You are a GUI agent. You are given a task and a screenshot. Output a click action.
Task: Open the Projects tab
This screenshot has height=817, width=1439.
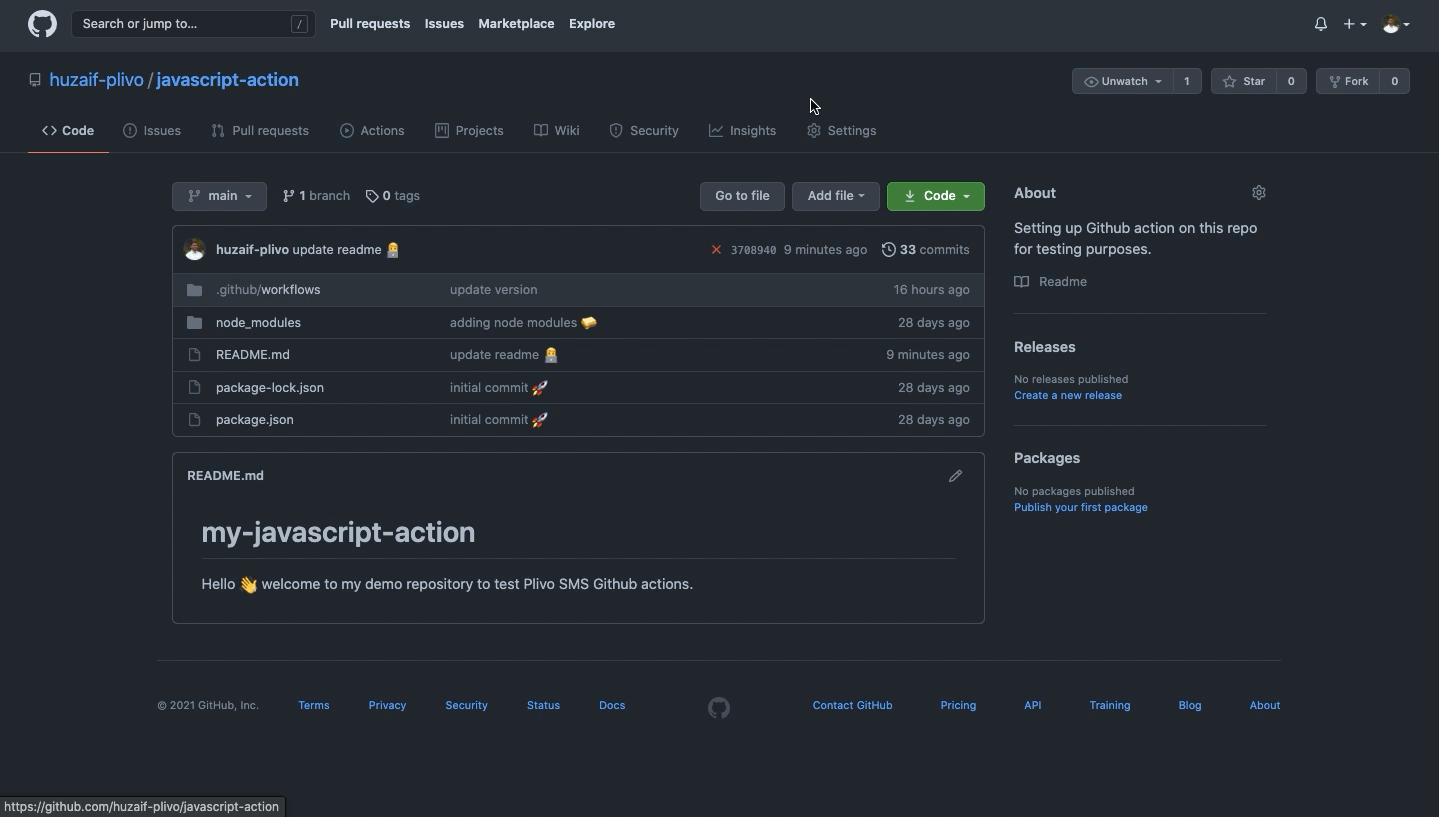click(469, 131)
